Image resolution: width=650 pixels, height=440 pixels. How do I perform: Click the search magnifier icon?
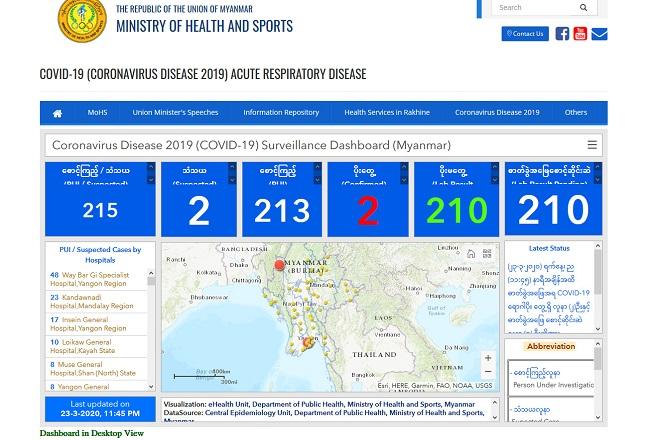[584, 8]
